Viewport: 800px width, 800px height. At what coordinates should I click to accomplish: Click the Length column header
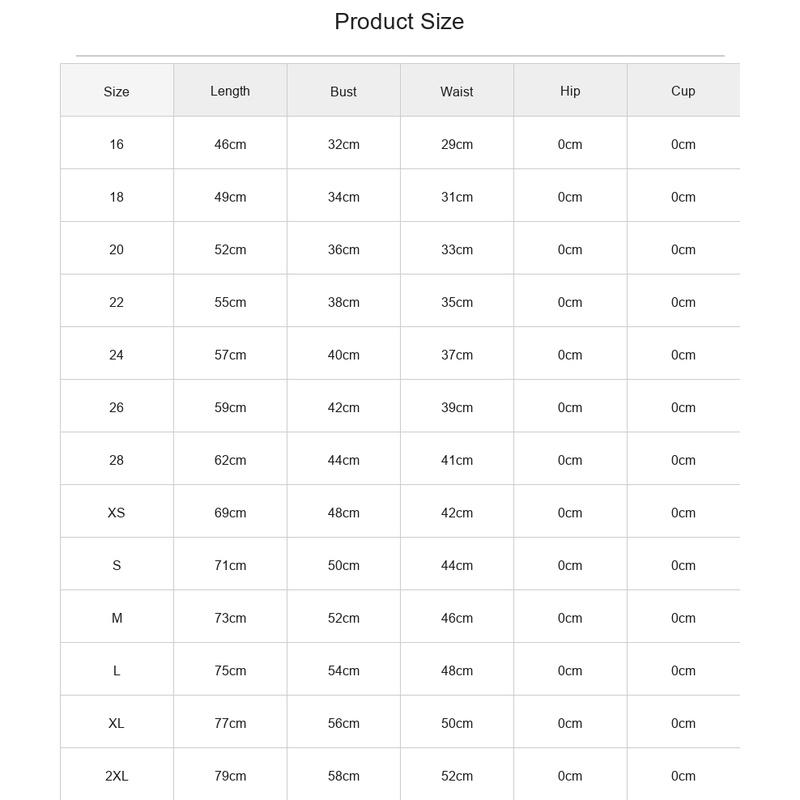(x=230, y=91)
